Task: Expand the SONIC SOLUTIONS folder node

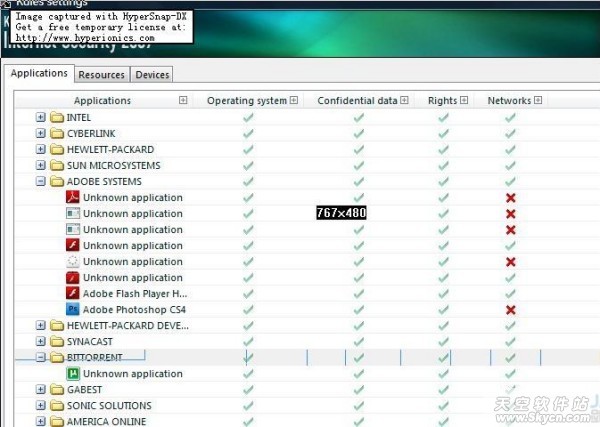Action: pyautogui.click(x=41, y=406)
